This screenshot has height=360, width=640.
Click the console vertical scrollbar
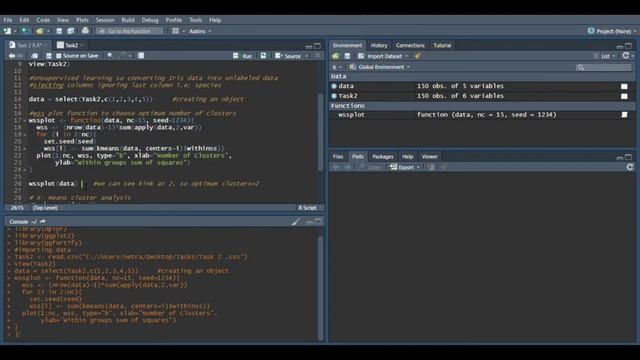(321, 287)
